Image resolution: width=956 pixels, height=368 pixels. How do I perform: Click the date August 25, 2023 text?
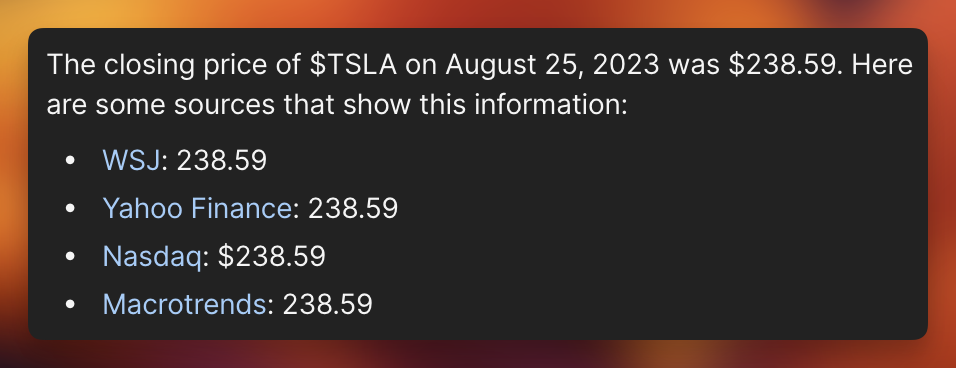click(552, 65)
